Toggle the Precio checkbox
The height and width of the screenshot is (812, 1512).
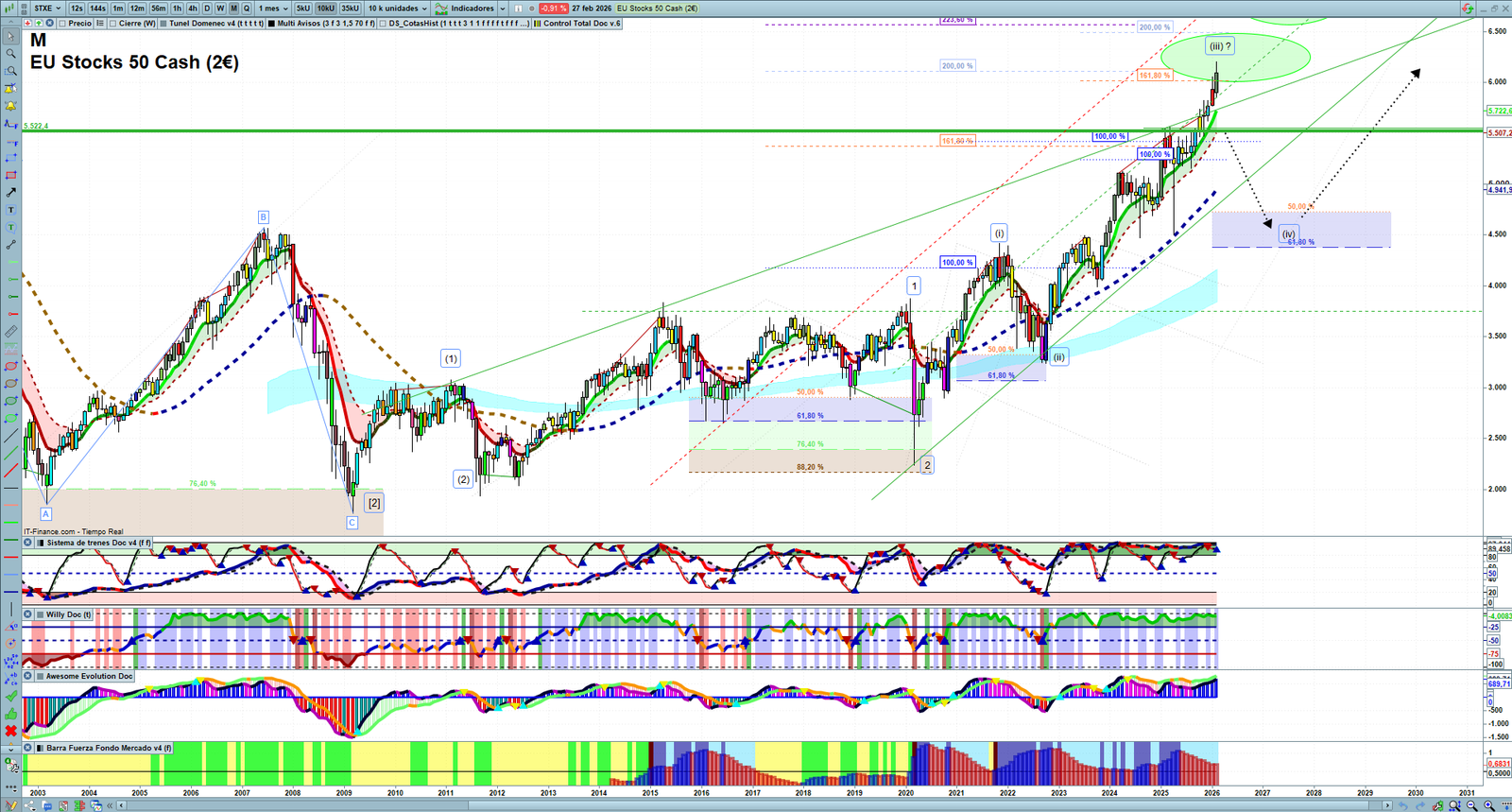62,24
